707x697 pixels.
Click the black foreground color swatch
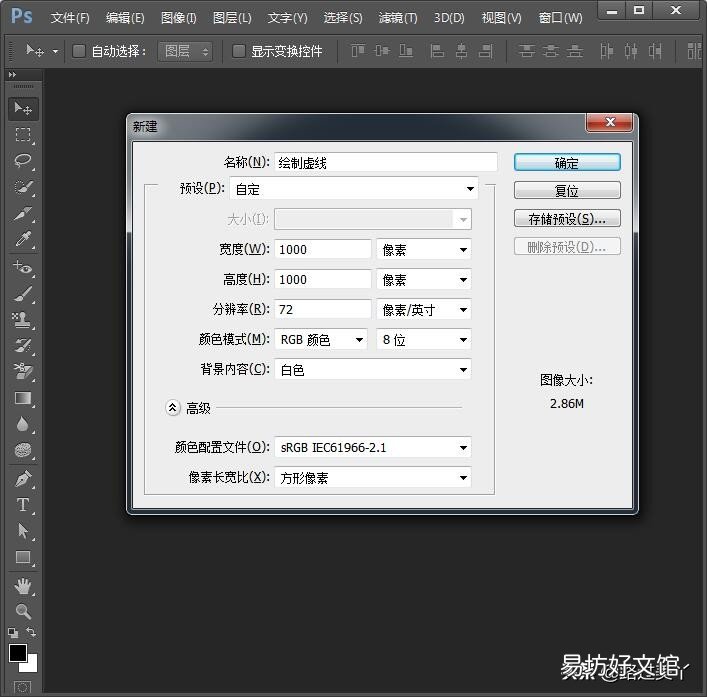pyautogui.click(x=18, y=653)
